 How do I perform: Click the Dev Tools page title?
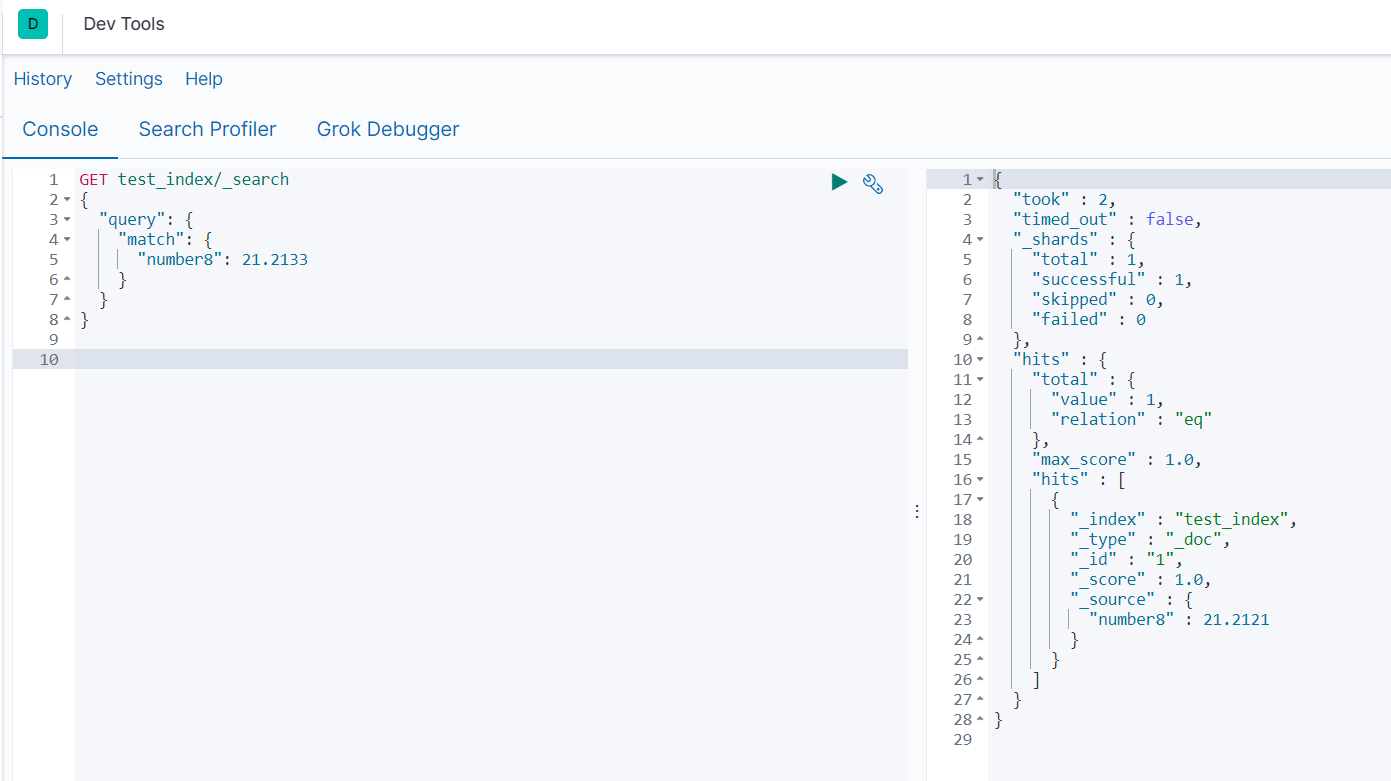tap(124, 24)
